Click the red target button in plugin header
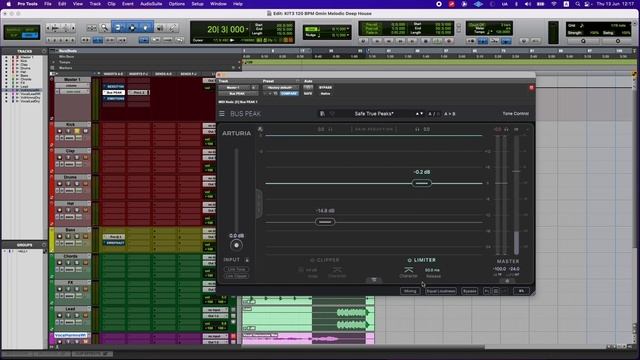Image resolution: width=640 pixels, height=360 pixels. (531, 87)
